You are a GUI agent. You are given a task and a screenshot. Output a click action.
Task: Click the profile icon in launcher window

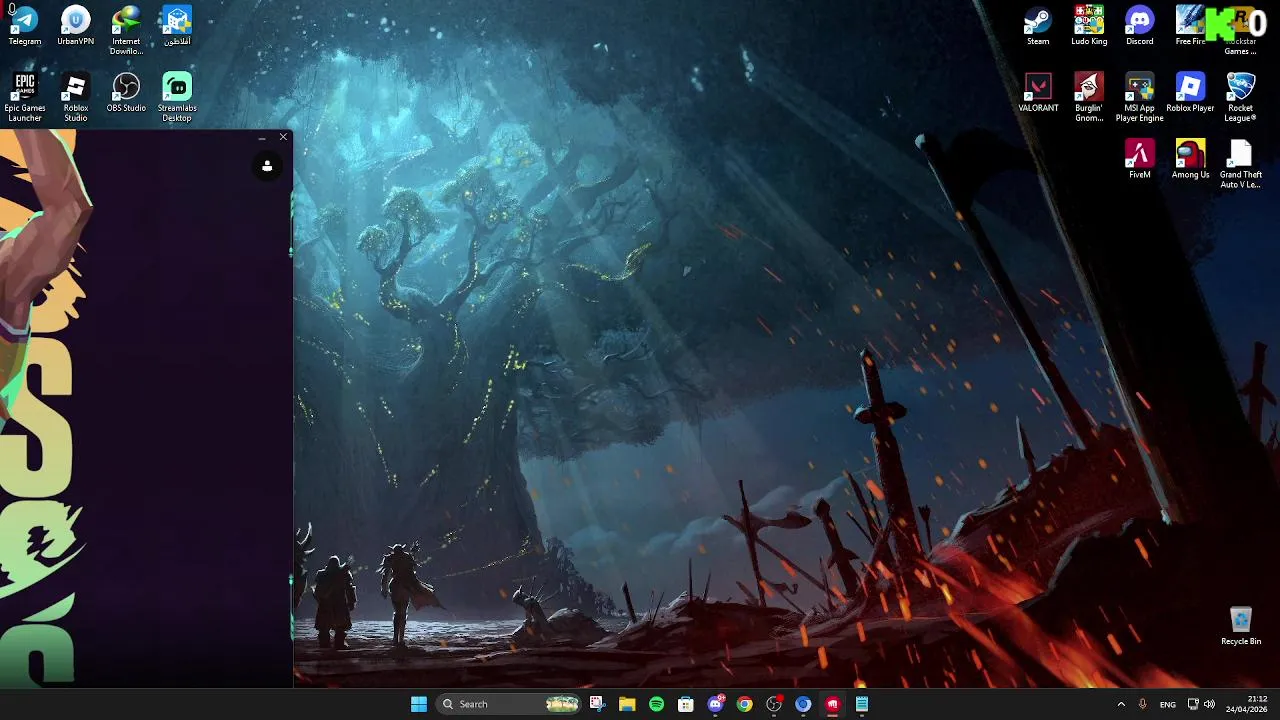click(267, 166)
